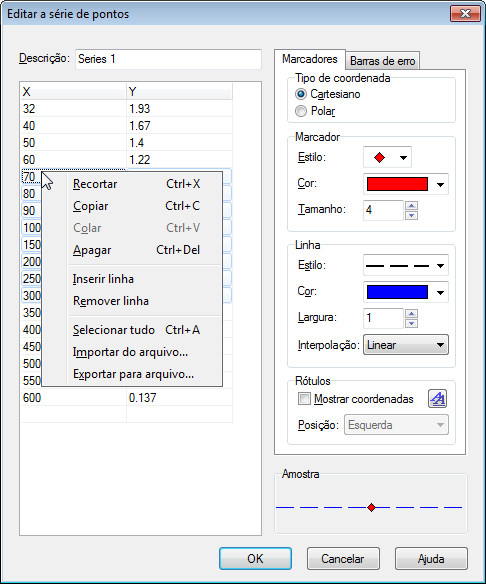Viewport: 486px width, 584px height.
Task: Open the blue line Cor dropdown
Action: pyautogui.click(x=406, y=292)
